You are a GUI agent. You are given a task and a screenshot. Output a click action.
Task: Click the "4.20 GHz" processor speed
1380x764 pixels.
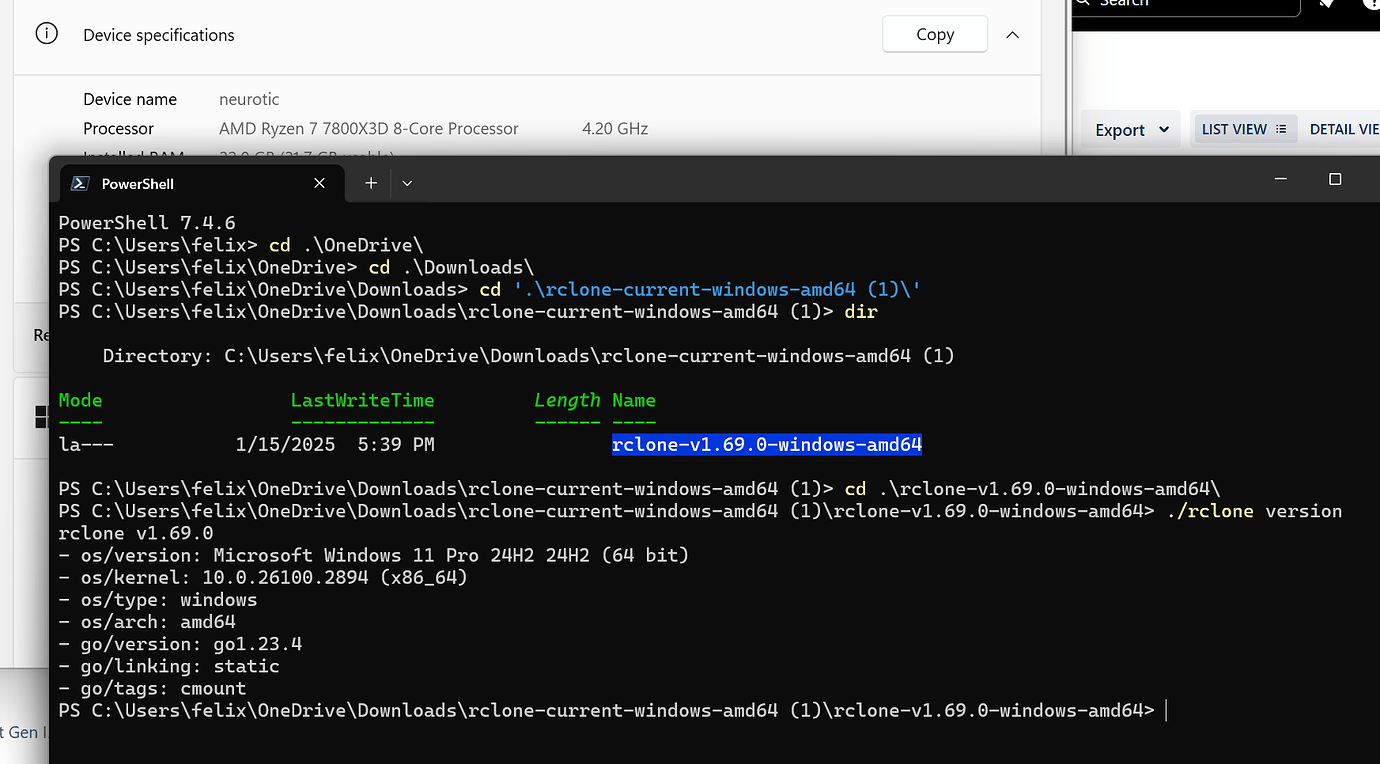coord(615,128)
